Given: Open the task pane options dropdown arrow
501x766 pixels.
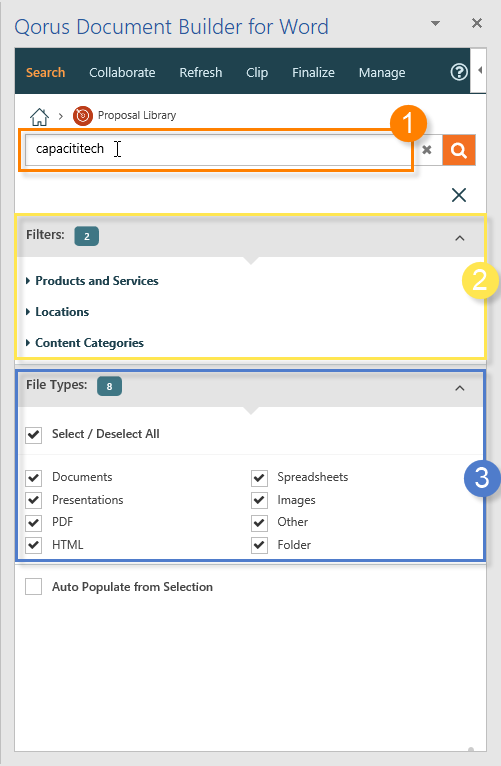Looking at the screenshot, I should click(435, 23).
